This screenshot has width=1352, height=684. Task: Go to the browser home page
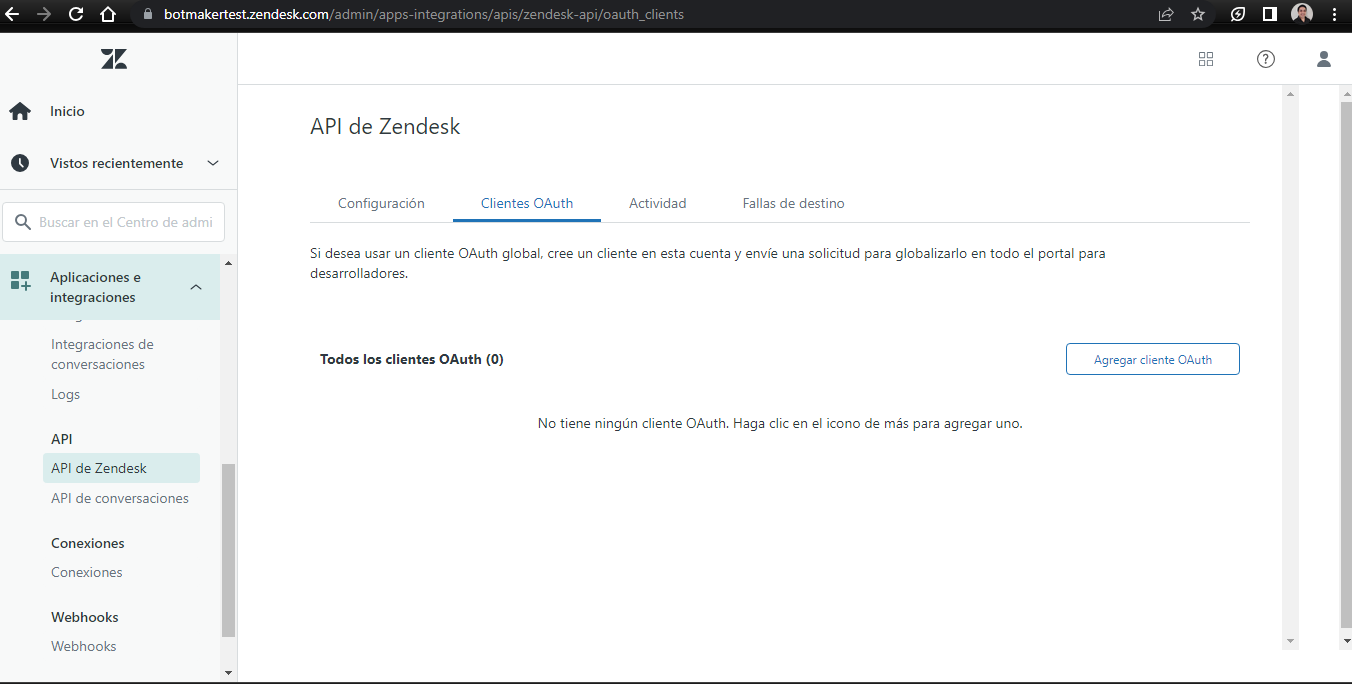click(x=108, y=15)
